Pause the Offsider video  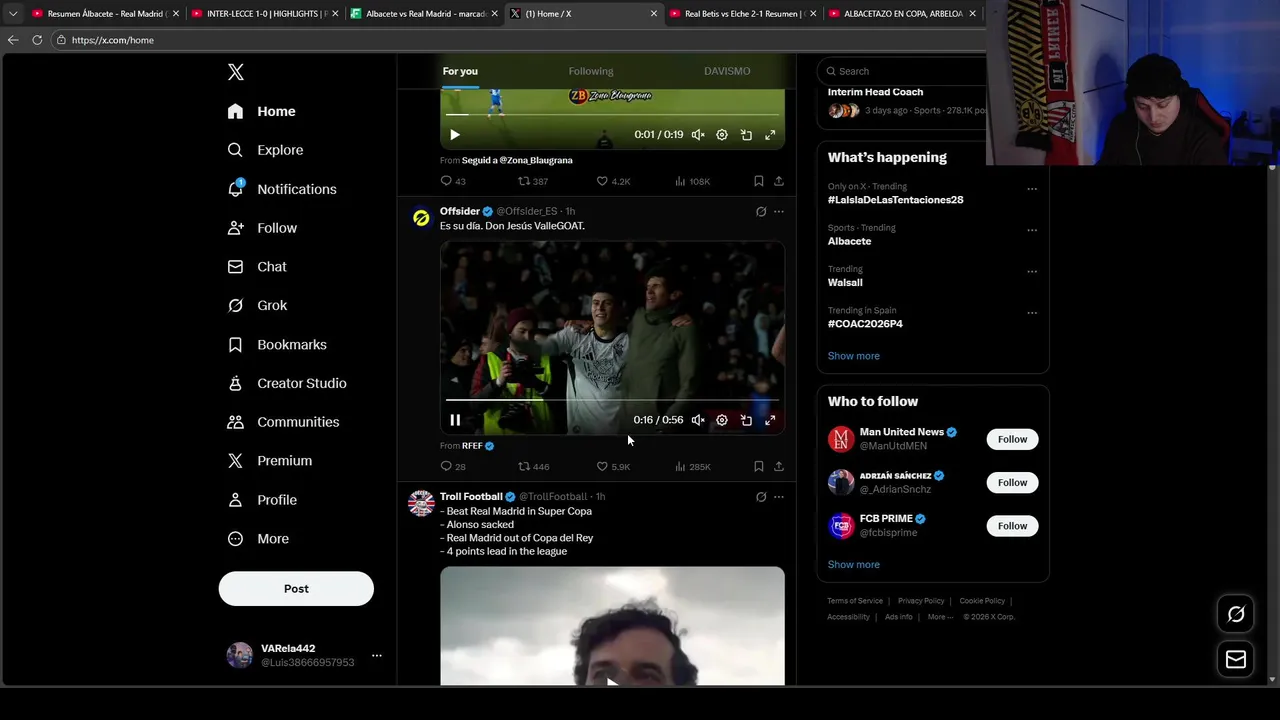pyautogui.click(x=455, y=420)
